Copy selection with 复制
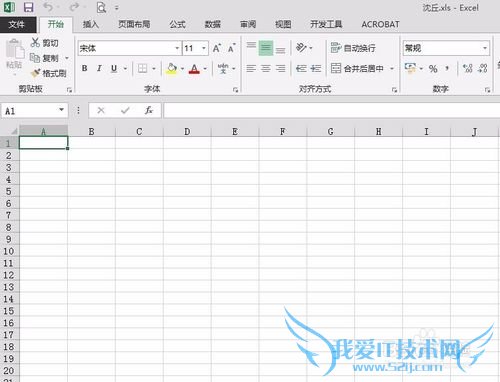The height and width of the screenshot is (382, 500). 45,58
